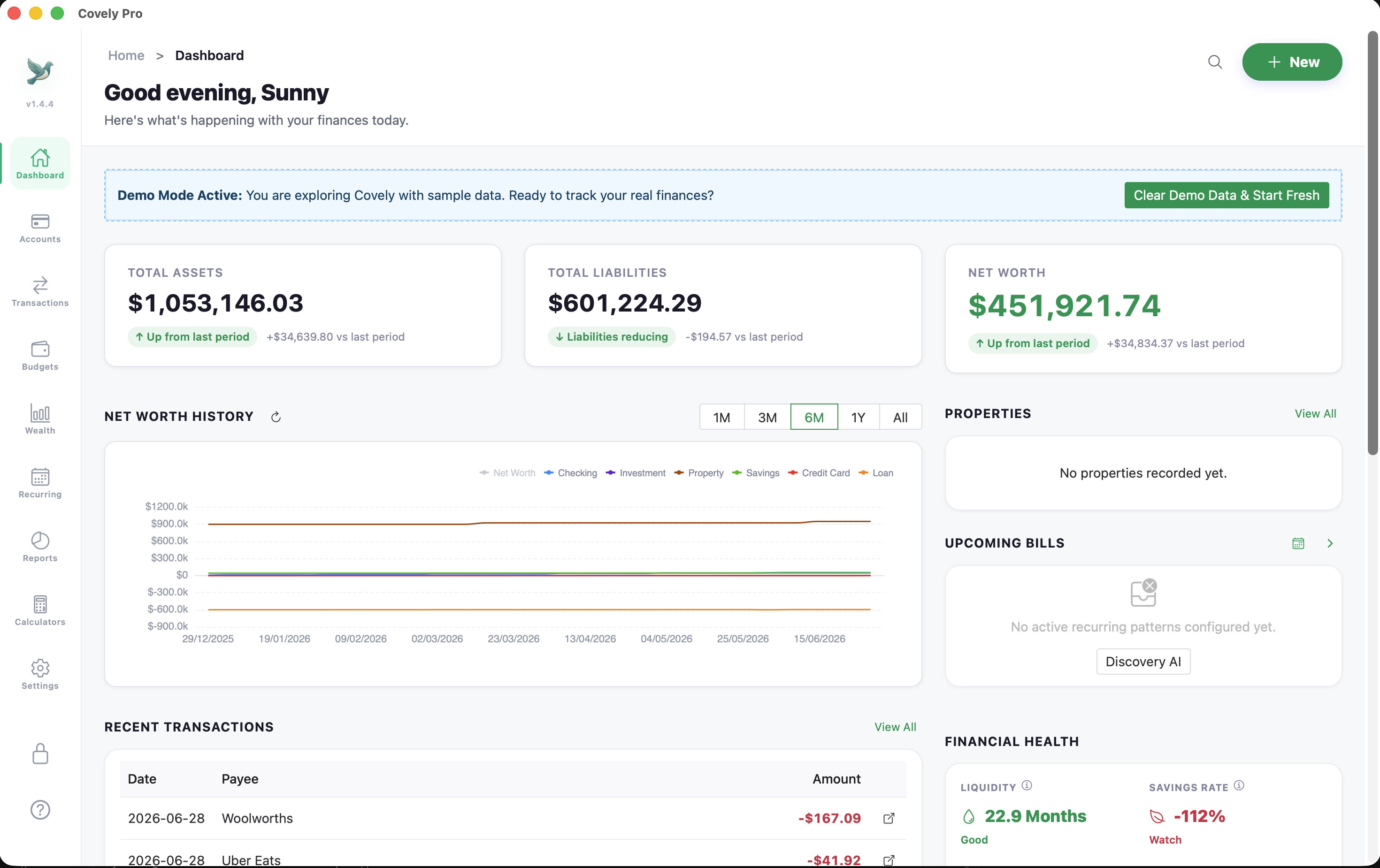Screen dimensions: 1380x868
Task: Click the New button
Action: click(x=1291, y=62)
